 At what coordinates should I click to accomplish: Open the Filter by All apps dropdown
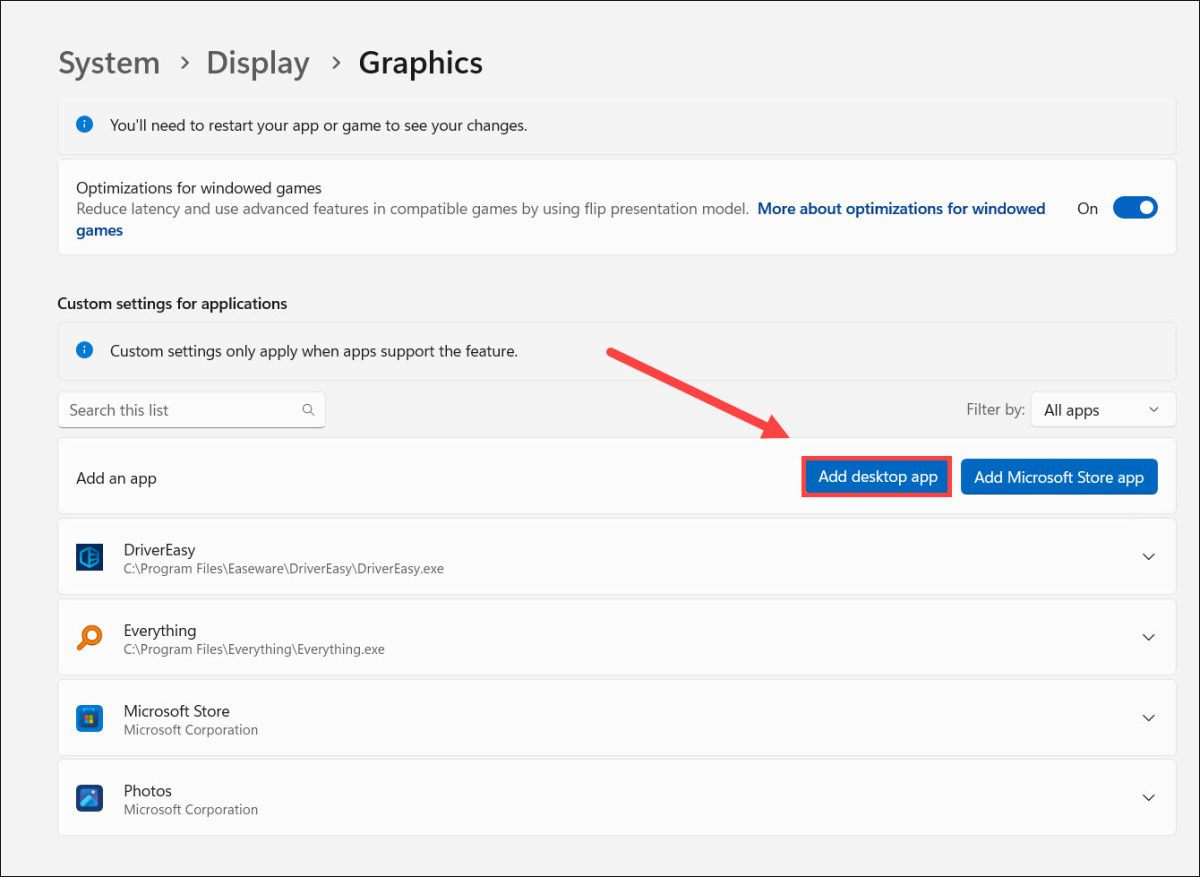click(x=1102, y=410)
